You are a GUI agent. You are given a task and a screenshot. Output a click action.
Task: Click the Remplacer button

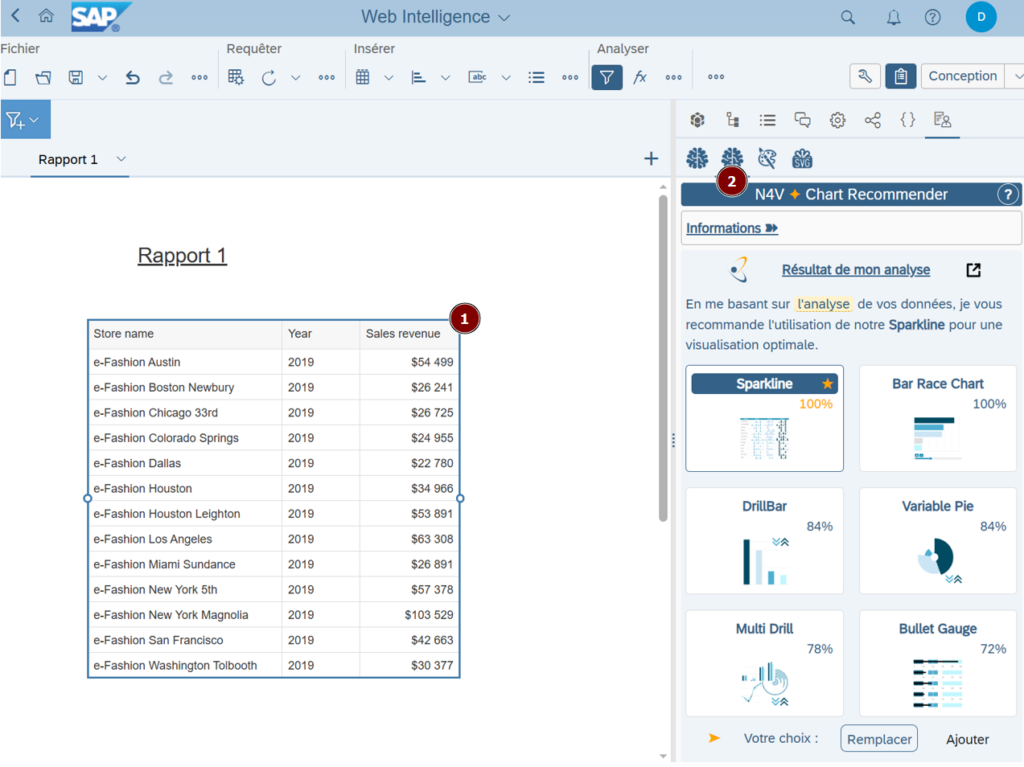pyautogui.click(x=878, y=739)
